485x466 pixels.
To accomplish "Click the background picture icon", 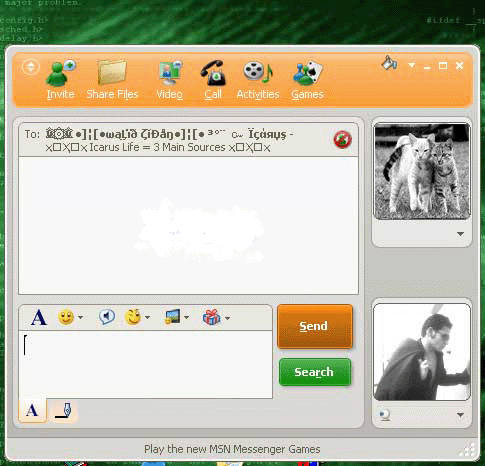I will click(173, 317).
